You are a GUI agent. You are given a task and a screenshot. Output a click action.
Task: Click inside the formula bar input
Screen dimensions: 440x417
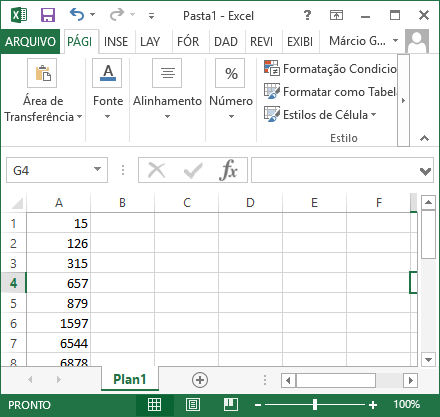click(335, 170)
